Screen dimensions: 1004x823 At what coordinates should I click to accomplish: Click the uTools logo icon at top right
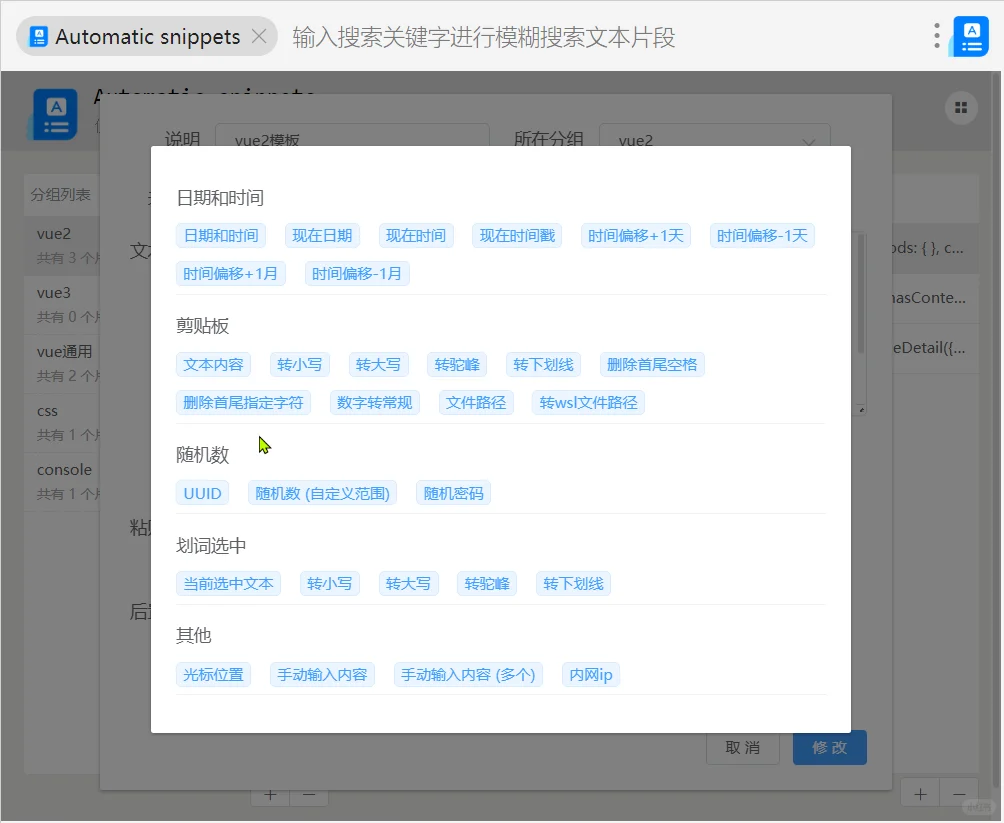pos(972,35)
